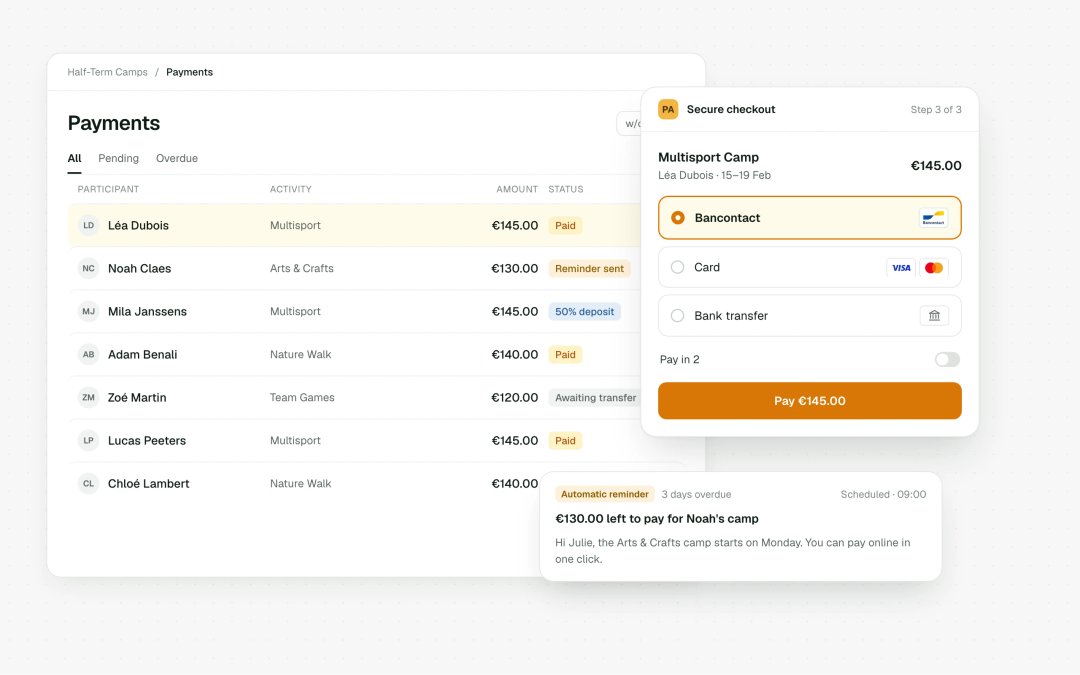The width and height of the screenshot is (1080, 675).
Task: Switch to the Overdue tab
Action: 176,158
